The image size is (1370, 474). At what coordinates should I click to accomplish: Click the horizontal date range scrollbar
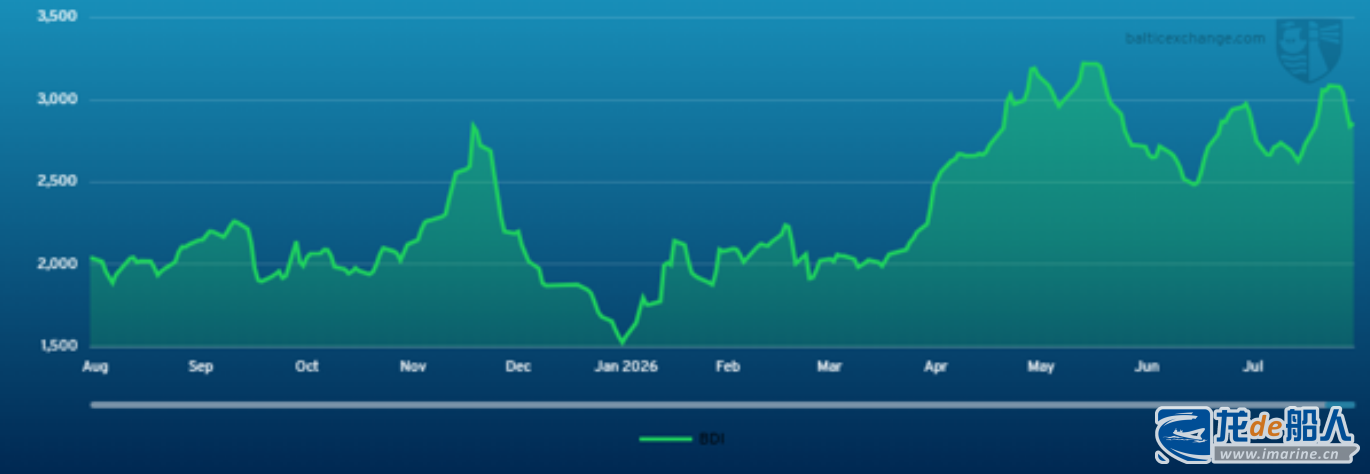click(722, 405)
